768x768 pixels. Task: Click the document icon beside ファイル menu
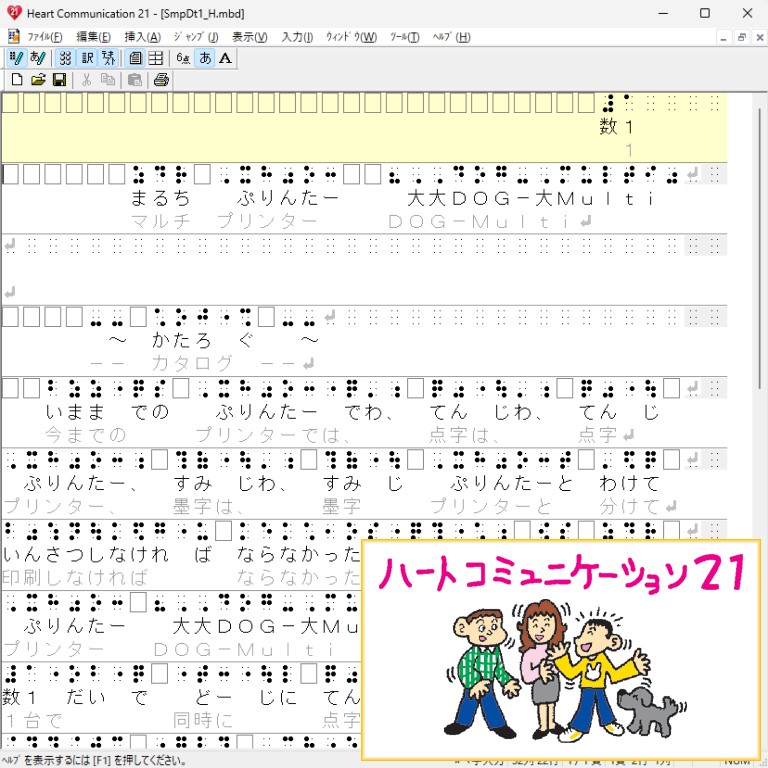[x=14, y=36]
